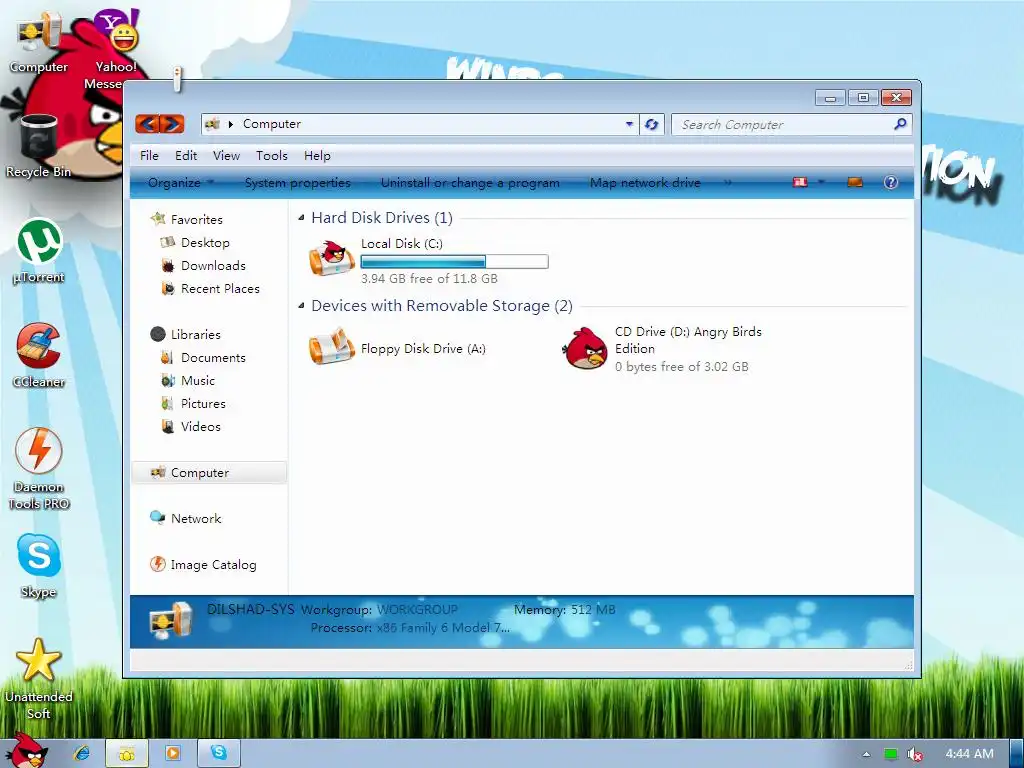The width and height of the screenshot is (1024, 768).
Task: Open the Help menu
Action: coord(317,155)
